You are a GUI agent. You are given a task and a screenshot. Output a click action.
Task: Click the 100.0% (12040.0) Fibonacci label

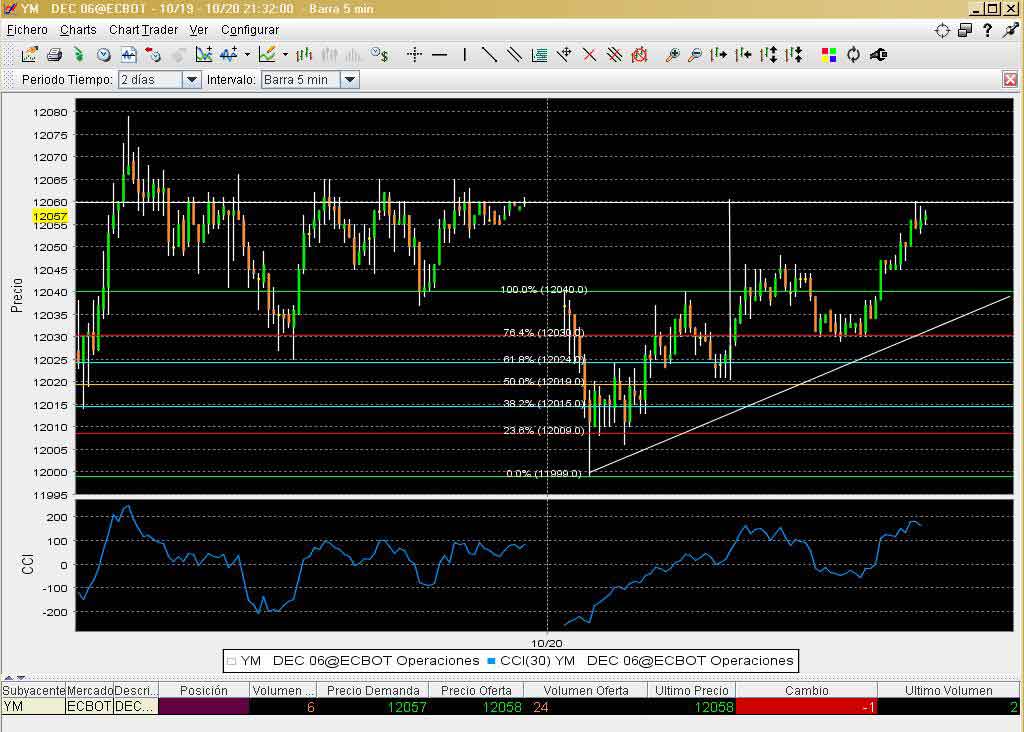543,289
